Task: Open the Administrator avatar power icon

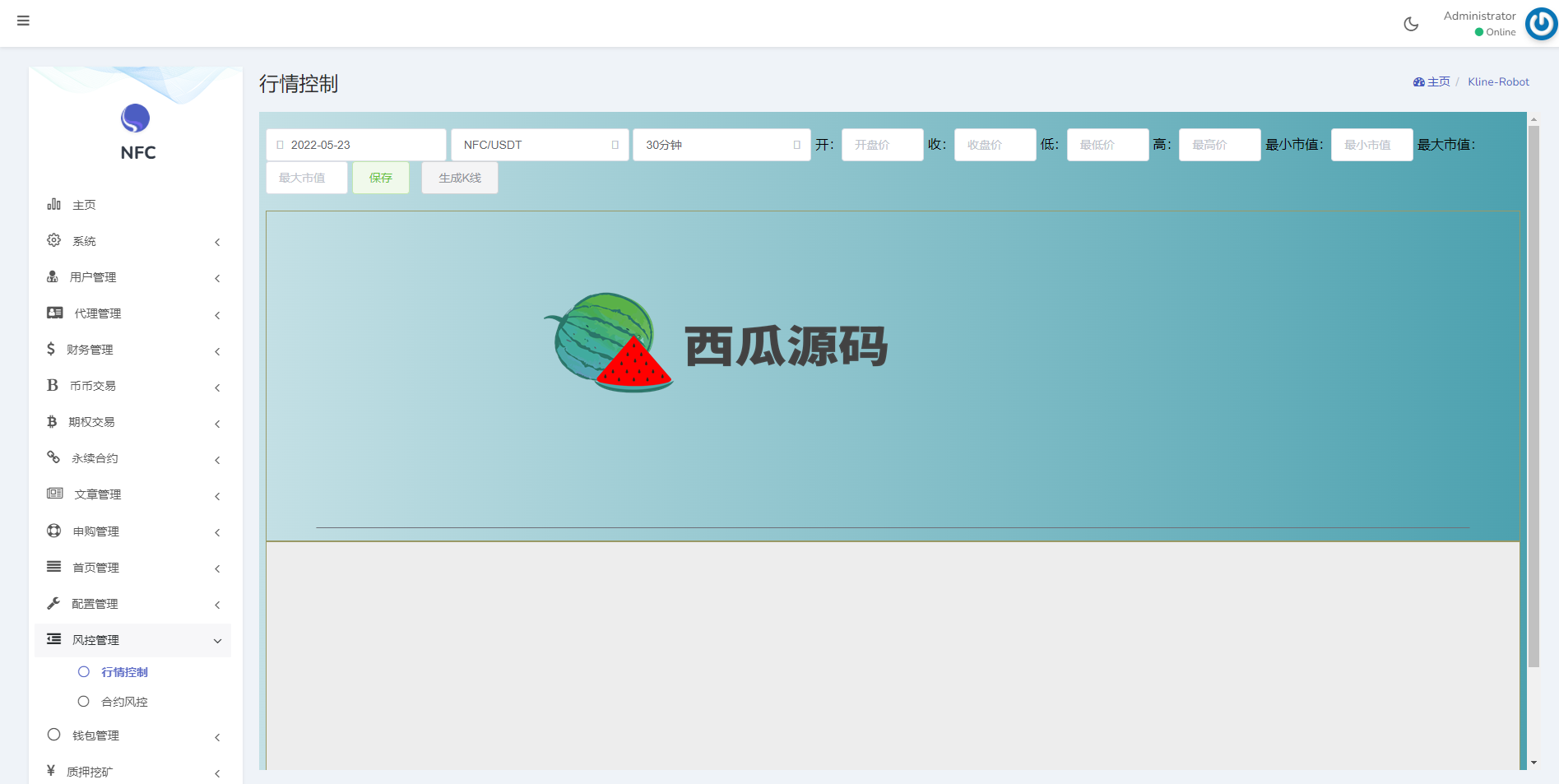Action: click(x=1541, y=24)
